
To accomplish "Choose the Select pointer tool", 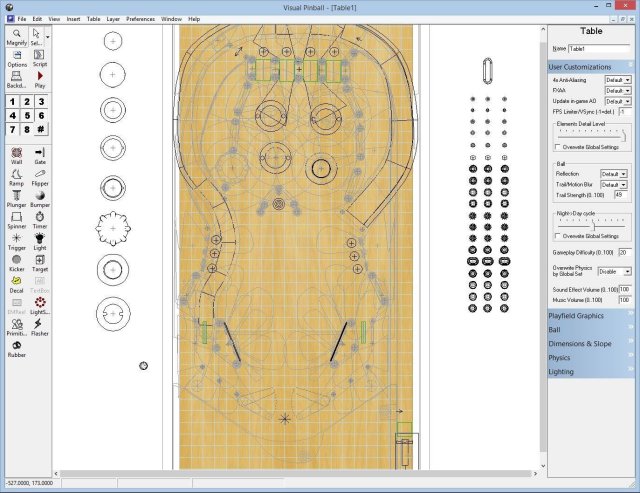I will (36, 37).
